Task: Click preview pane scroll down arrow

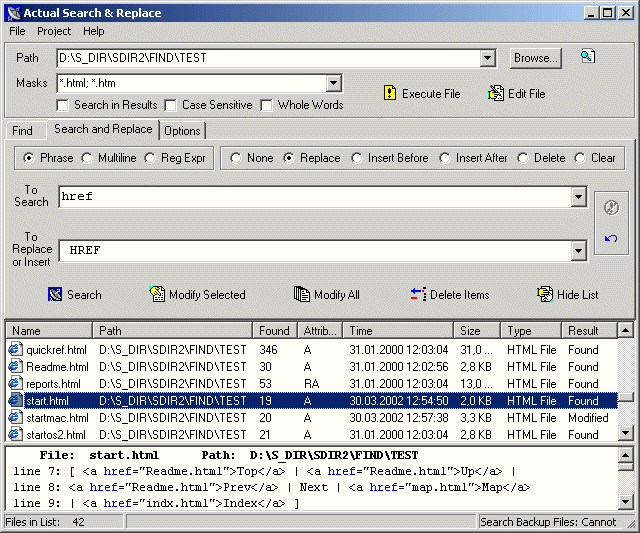Action: [x=626, y=502]
